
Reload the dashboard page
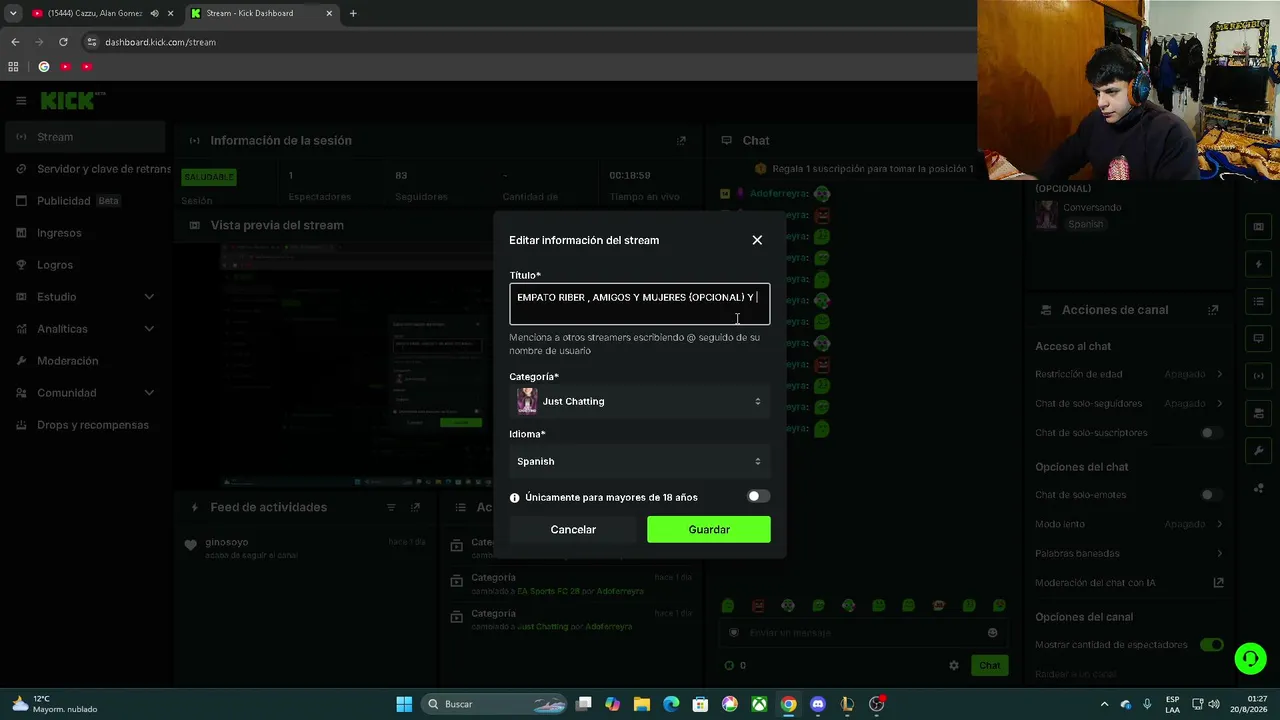(63, 42)
